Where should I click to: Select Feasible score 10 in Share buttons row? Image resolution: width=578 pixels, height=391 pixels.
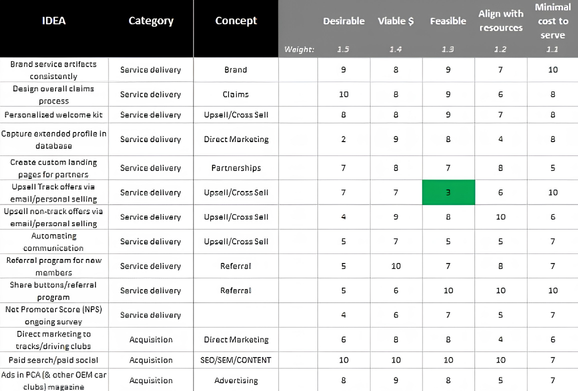pyautogui.click(x=448, y=290)
